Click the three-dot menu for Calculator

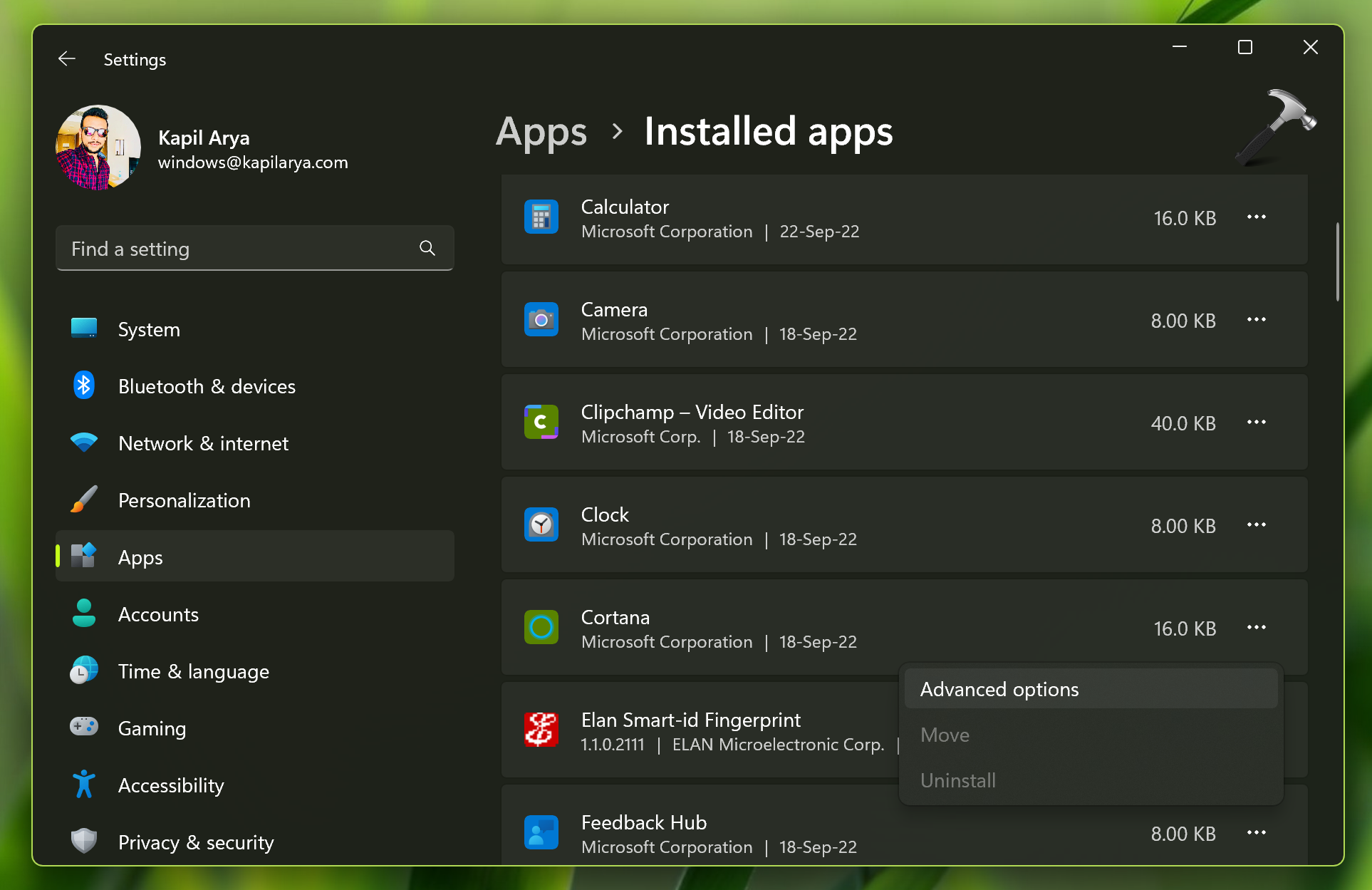(x=1256, y=217)
